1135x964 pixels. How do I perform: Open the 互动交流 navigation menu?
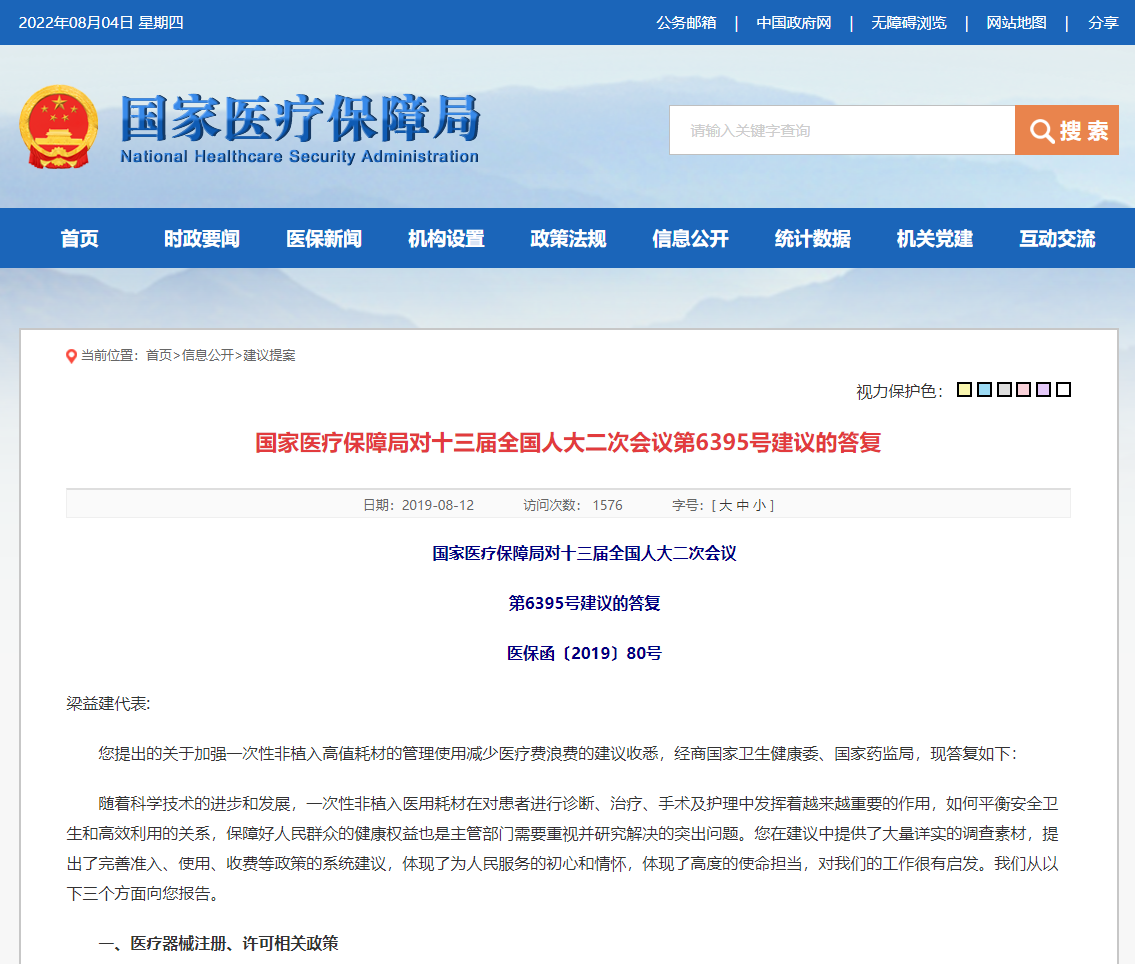1055,238
